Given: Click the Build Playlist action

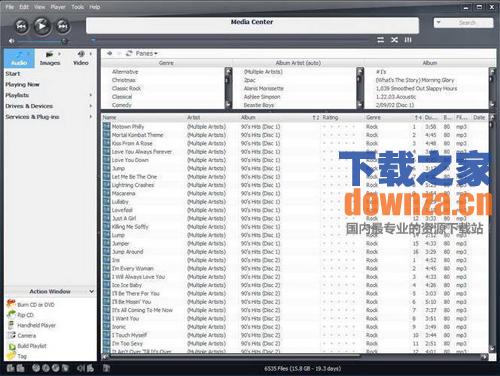Looking at the screenshot, I should click(27, 346).
